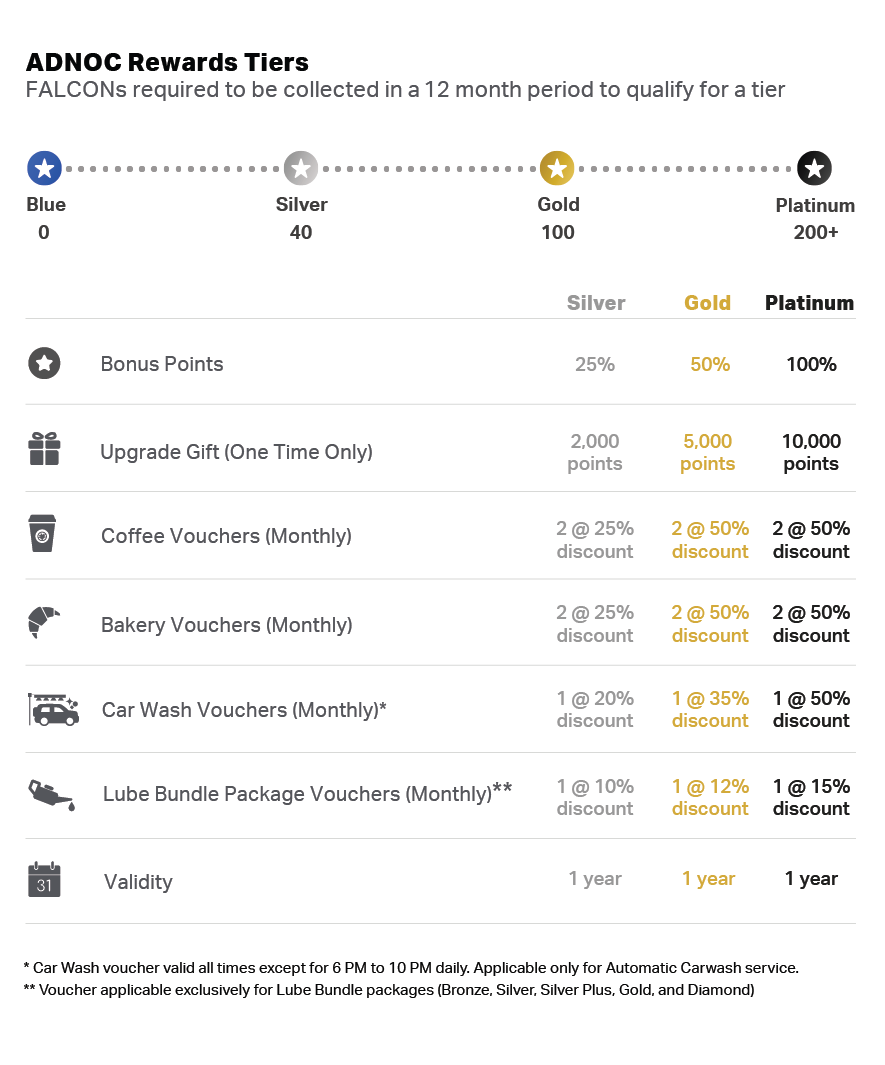885x1065 pixels.
Task: Click the Platinum 10,000 points upgrade gift
Action: 811,452
